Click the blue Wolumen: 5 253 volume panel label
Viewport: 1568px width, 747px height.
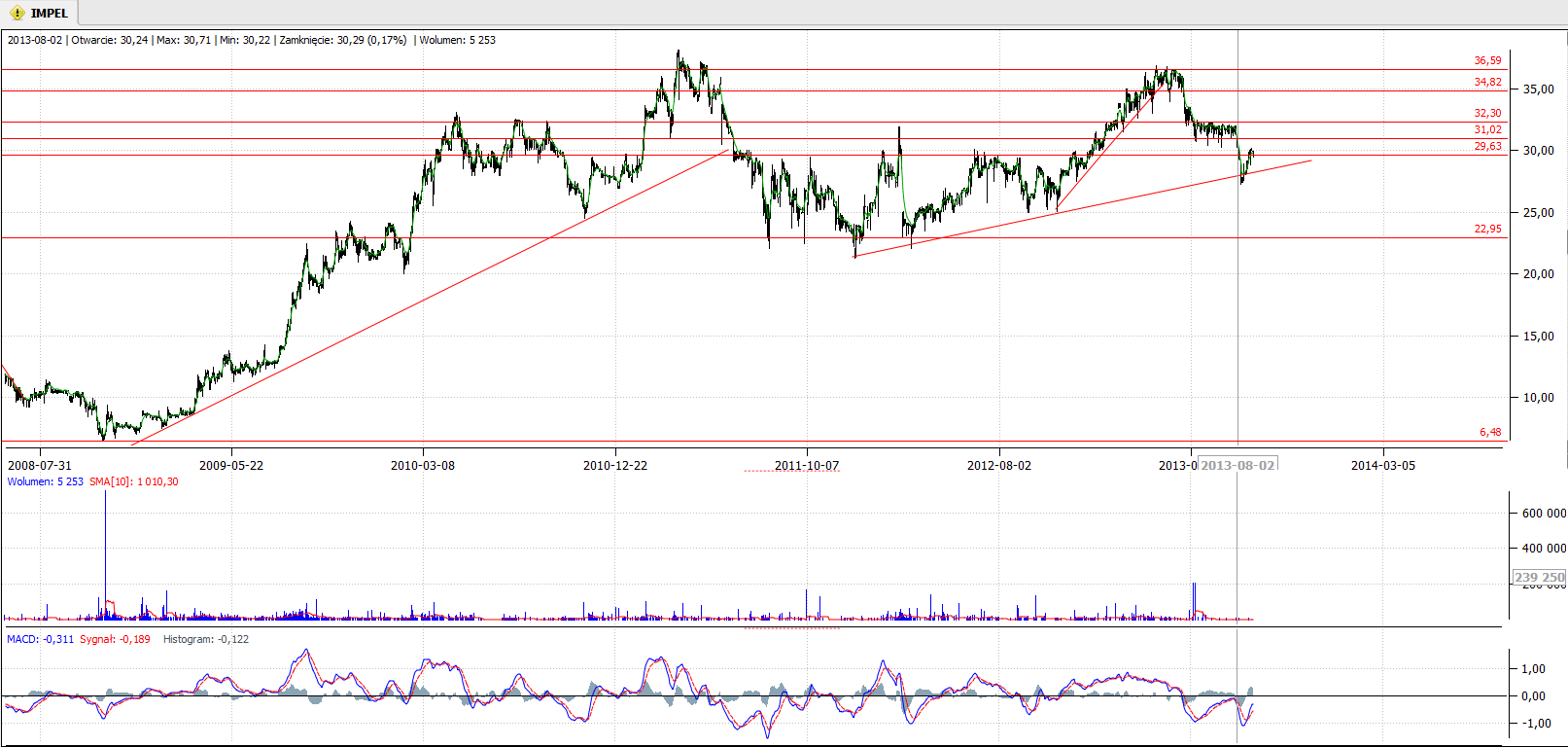[46, 481]
